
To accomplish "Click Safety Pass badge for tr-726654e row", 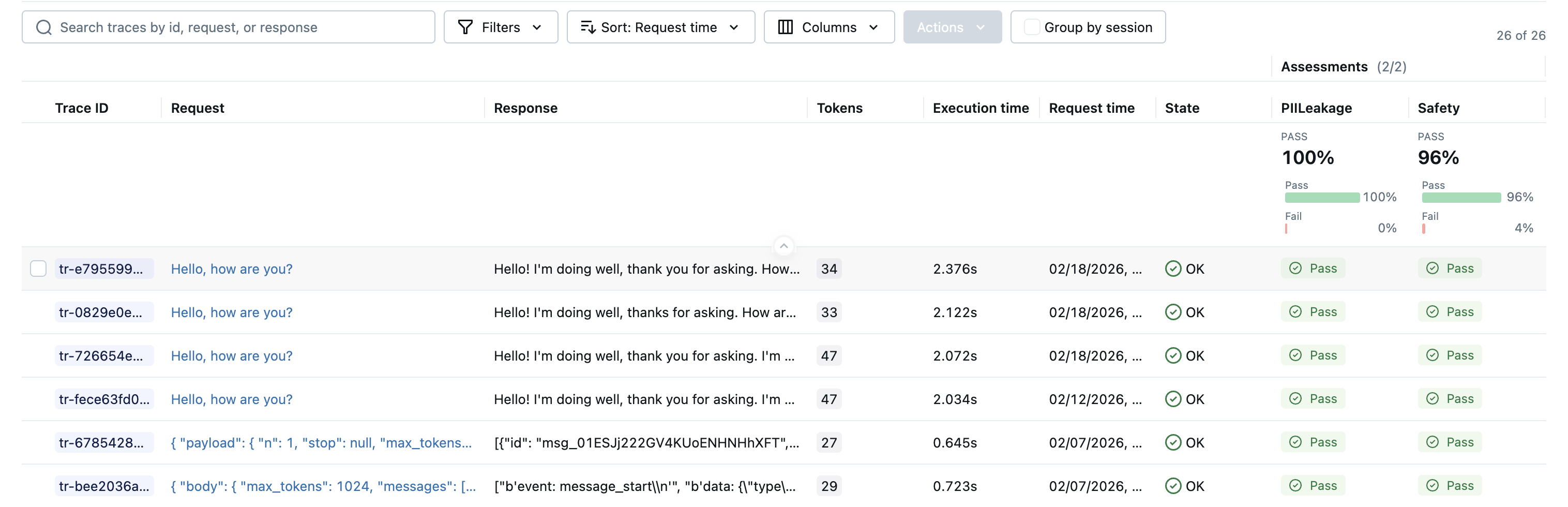I will [1450, 355].
